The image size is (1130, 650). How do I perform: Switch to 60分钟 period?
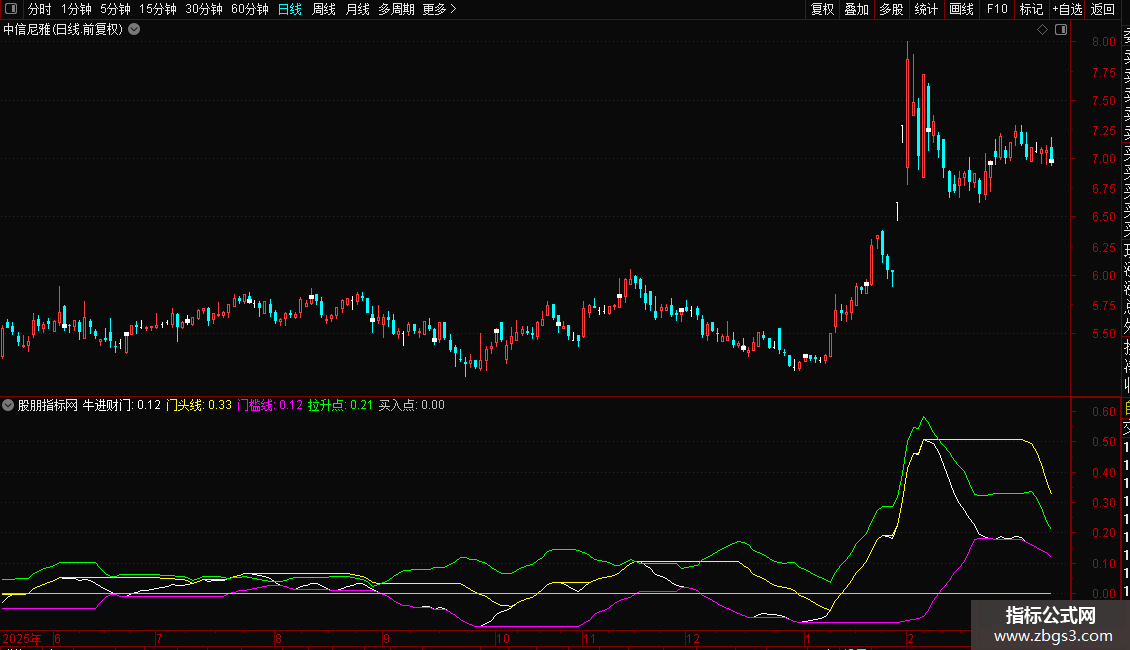click(249, 10)
